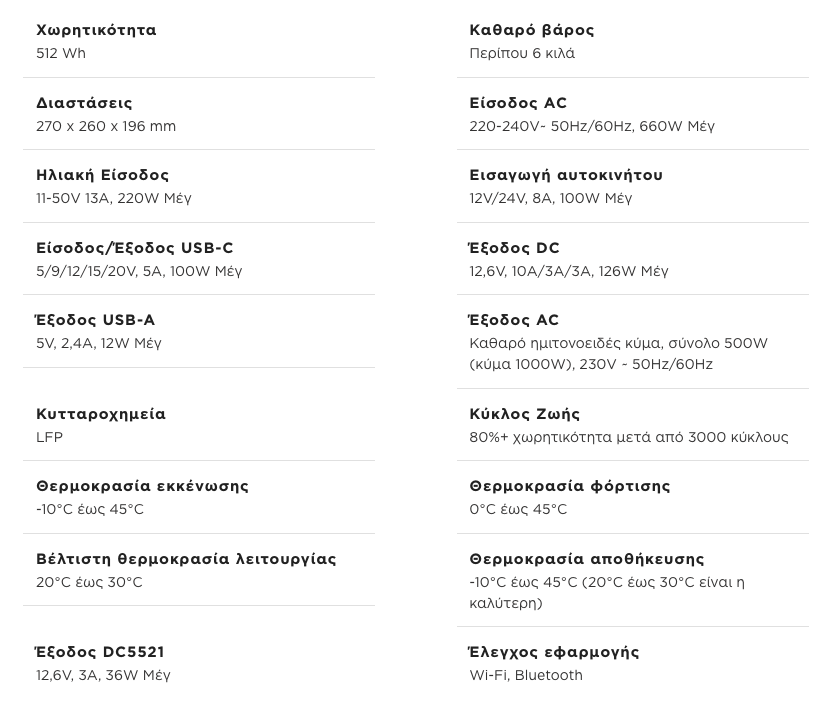
Task: Select the Είσοδος/Έξοδος USB-C heading
Action: 134,248
